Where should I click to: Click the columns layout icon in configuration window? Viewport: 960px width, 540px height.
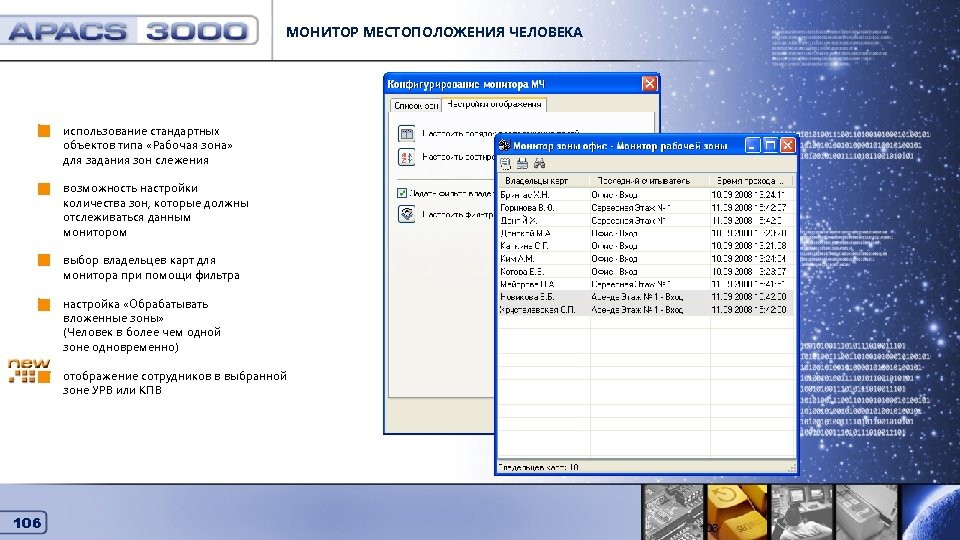pyautogui.click(x=407, y=133)
